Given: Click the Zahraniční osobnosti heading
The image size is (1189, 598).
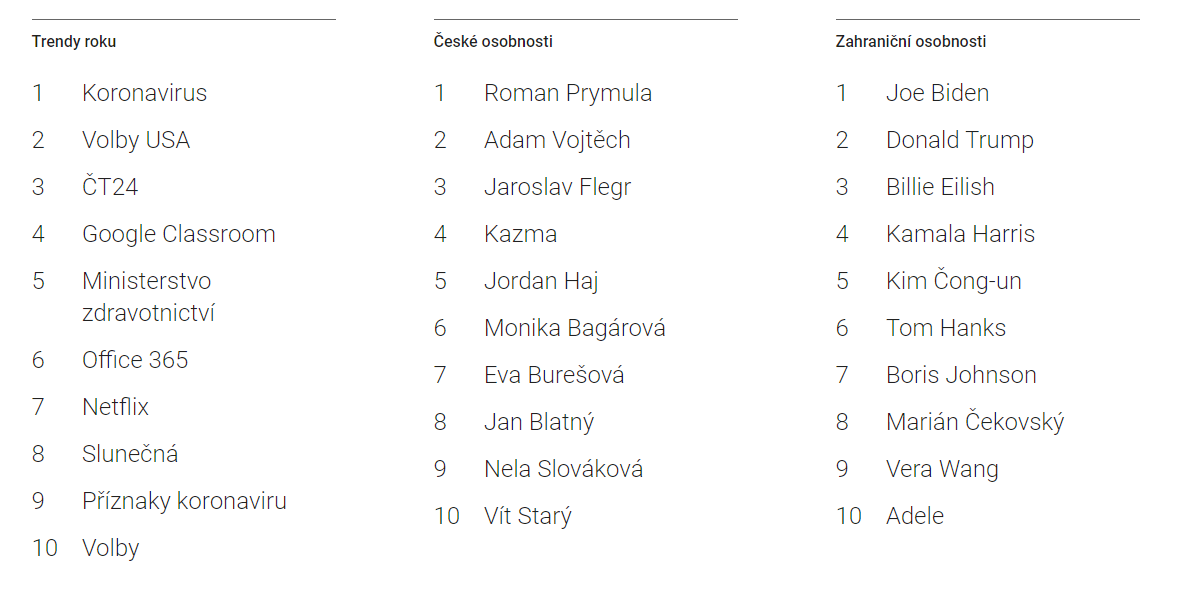Looking at the screenshot, I should coord(911,42).
